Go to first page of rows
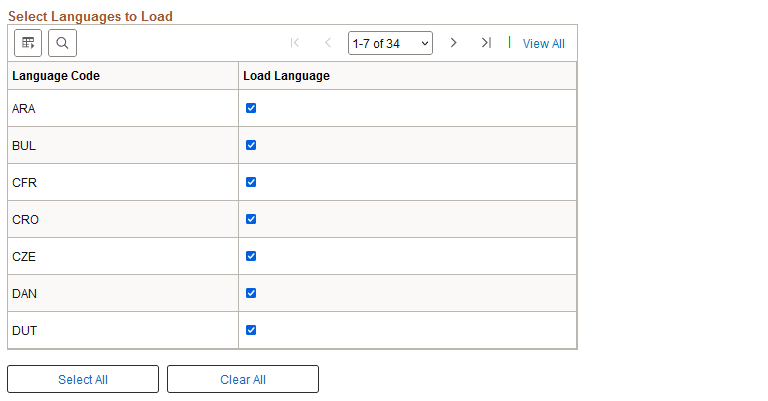Screen dimensions: 768x401 pyautogui.click(x=295, y=43)
